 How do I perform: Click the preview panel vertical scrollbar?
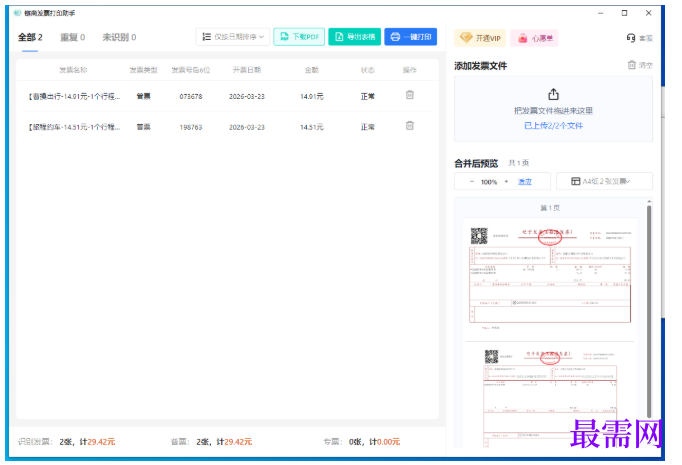click(x=649, y=309)
